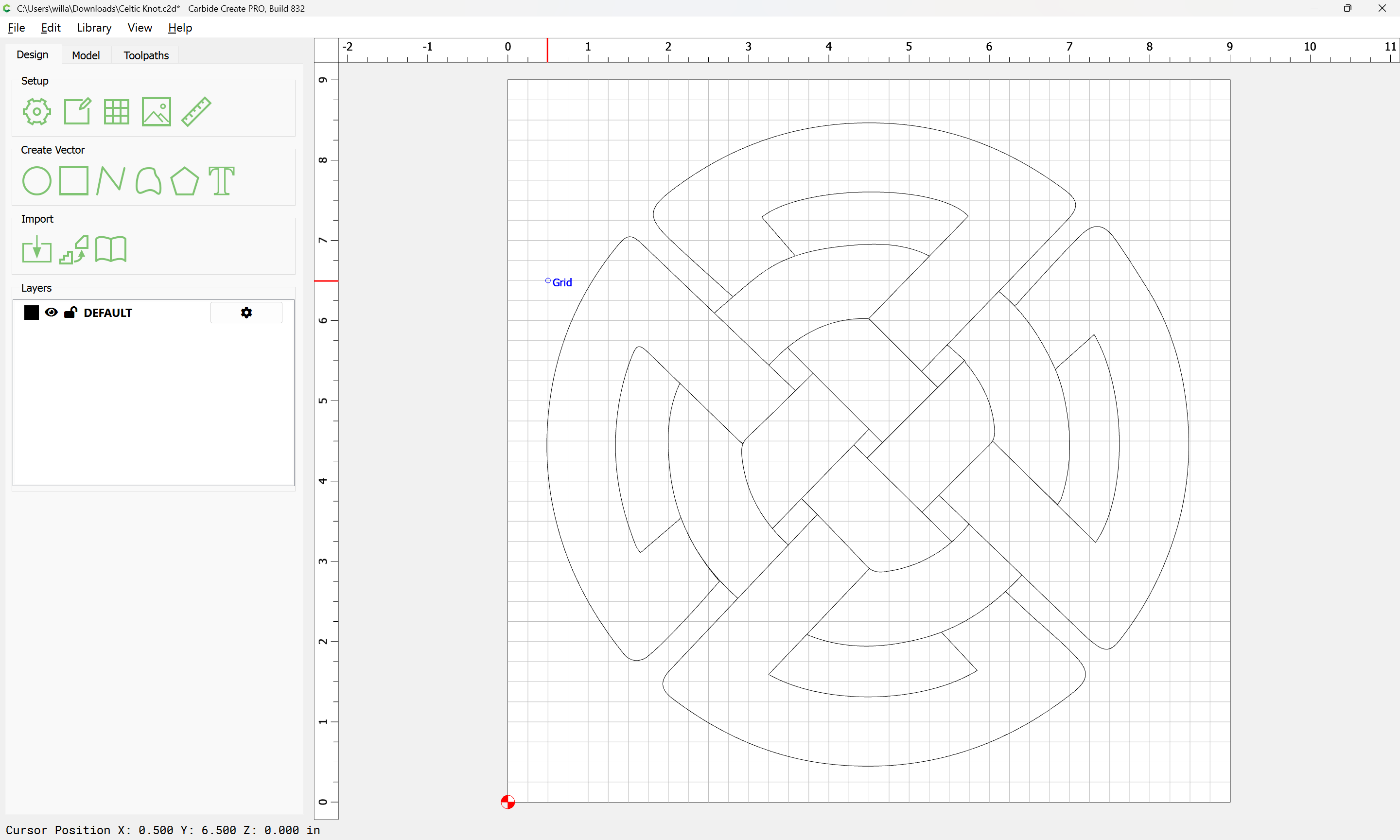The image size is (1400, 840).
Task: Select the Measure ruler tool
Action: [x=196, y=111]
